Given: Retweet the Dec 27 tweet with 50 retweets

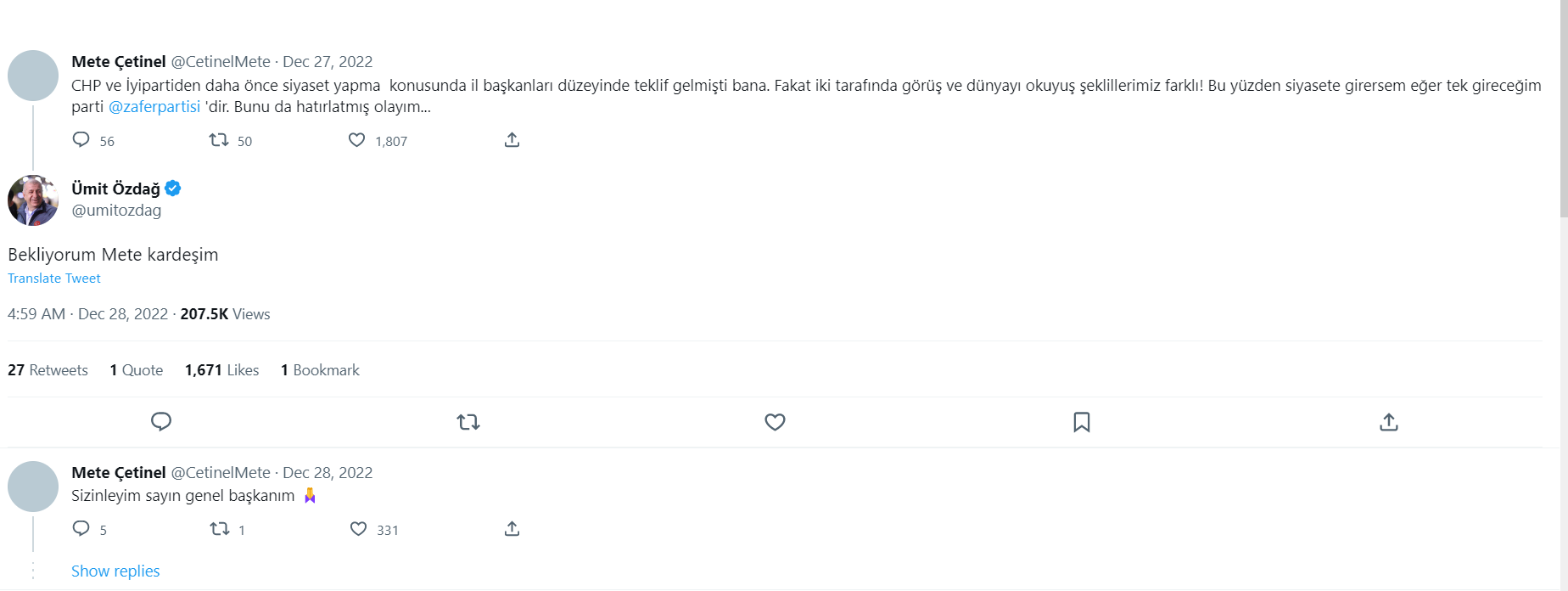Looking at the screenshot, I should click(219, 140).
